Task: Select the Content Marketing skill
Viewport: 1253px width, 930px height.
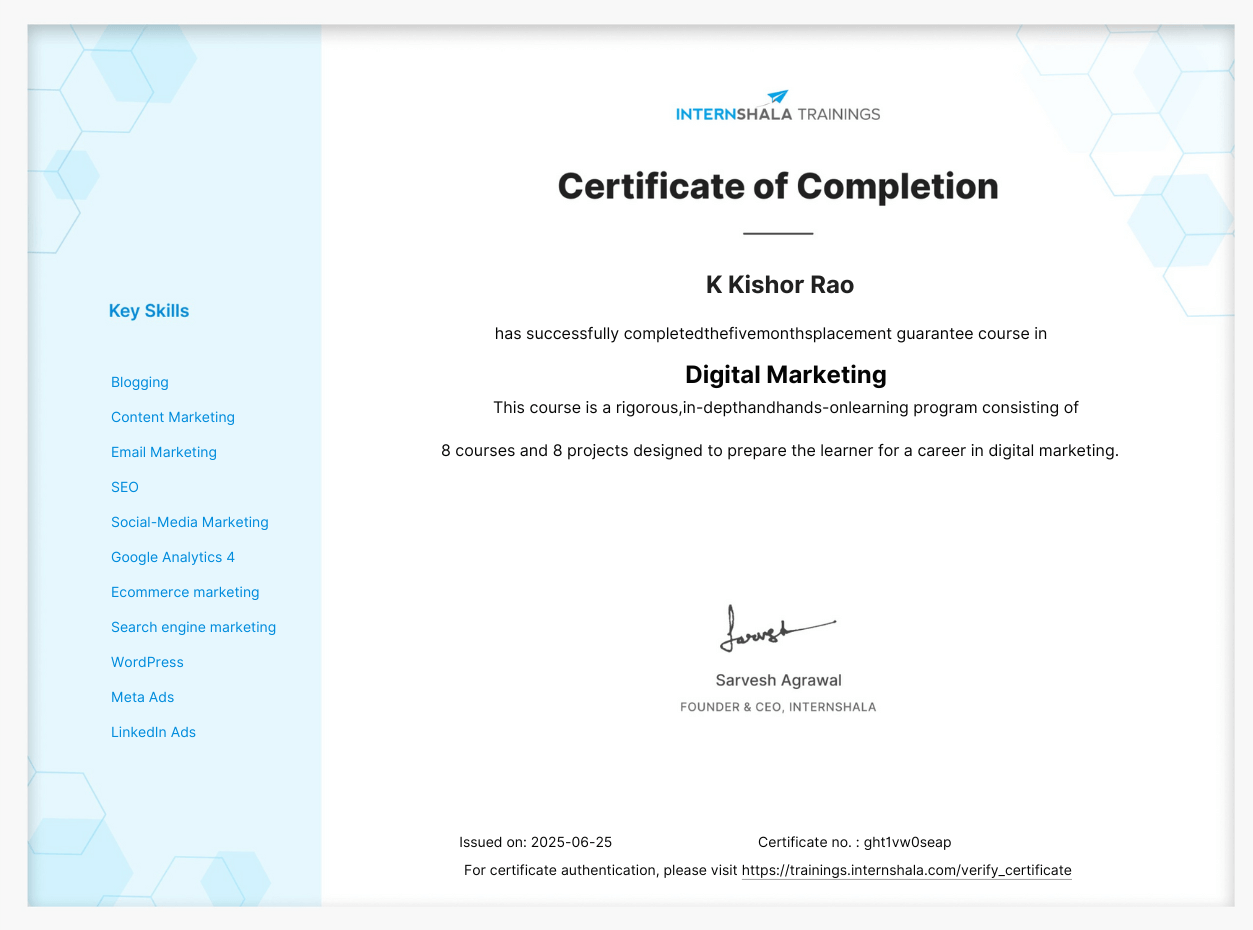Action: tap(173, 417)
